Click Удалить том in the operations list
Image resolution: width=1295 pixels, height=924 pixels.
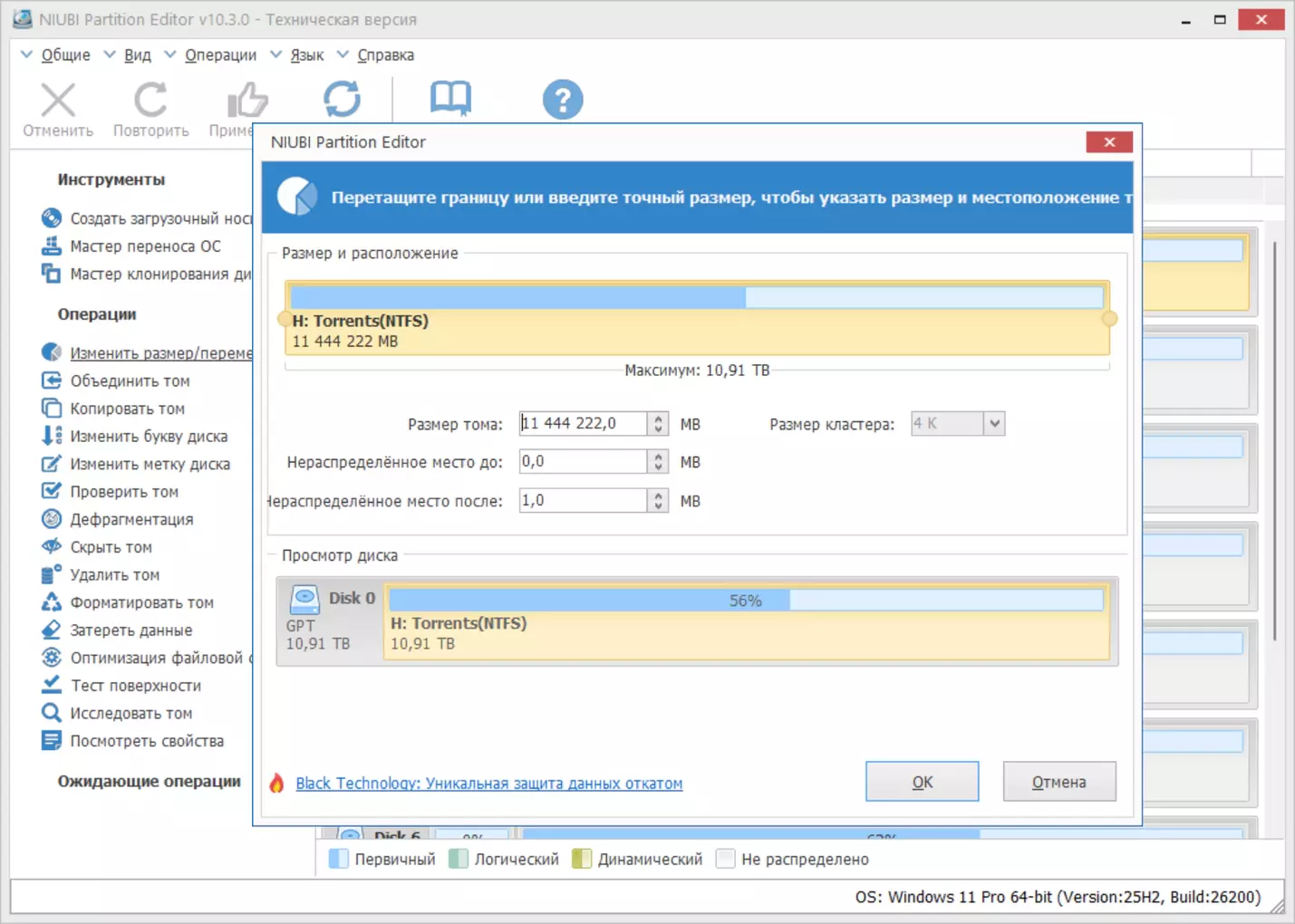point(114,574)
